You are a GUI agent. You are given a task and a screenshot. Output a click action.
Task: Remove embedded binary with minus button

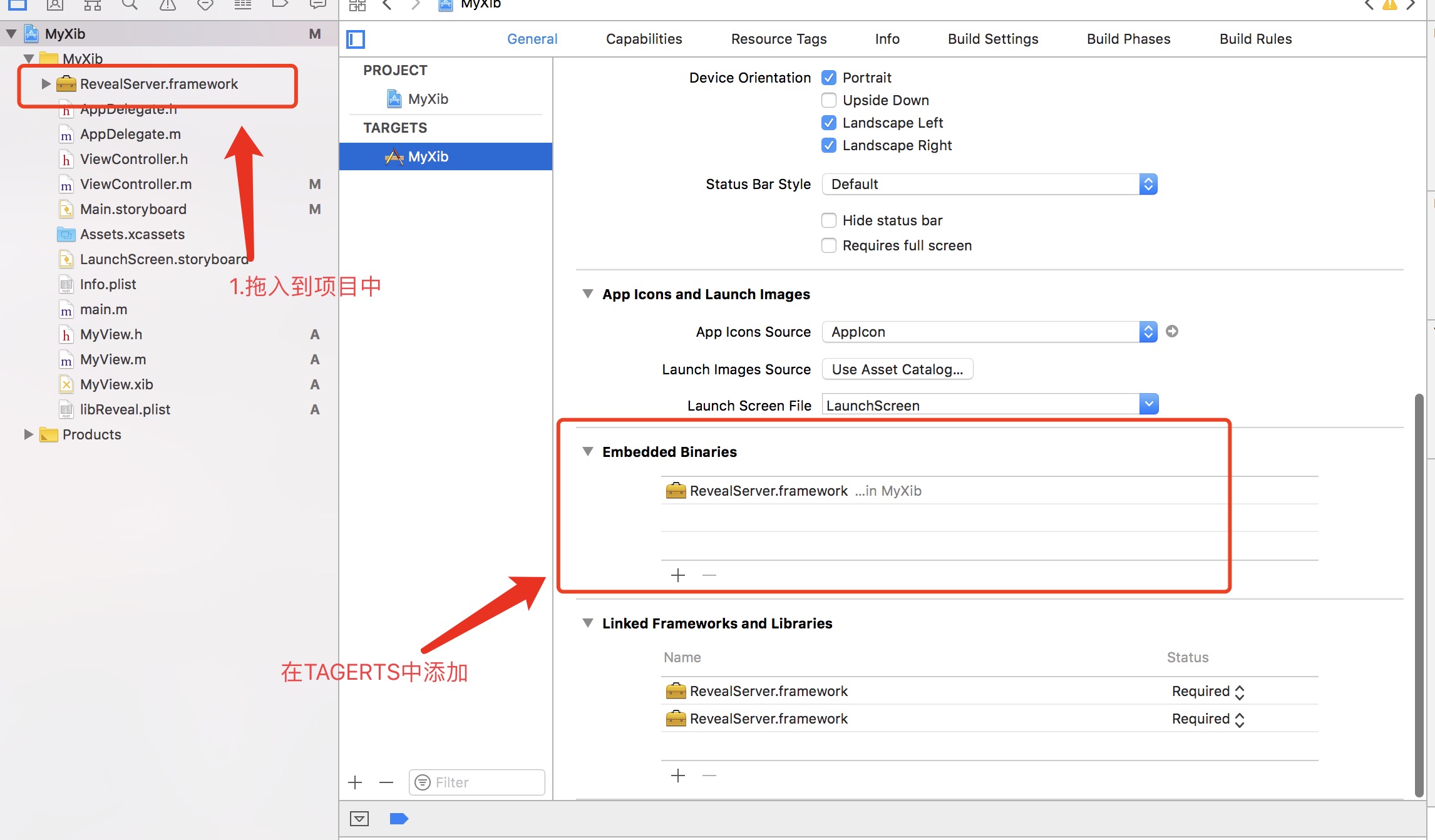(x=709, y=575)
